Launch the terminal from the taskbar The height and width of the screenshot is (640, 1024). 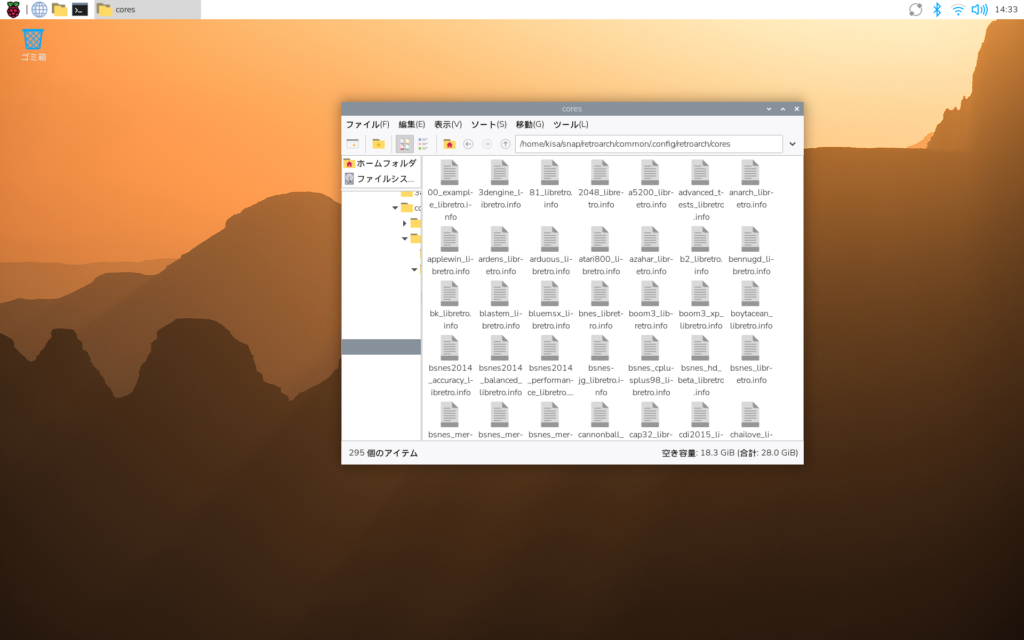80,9
